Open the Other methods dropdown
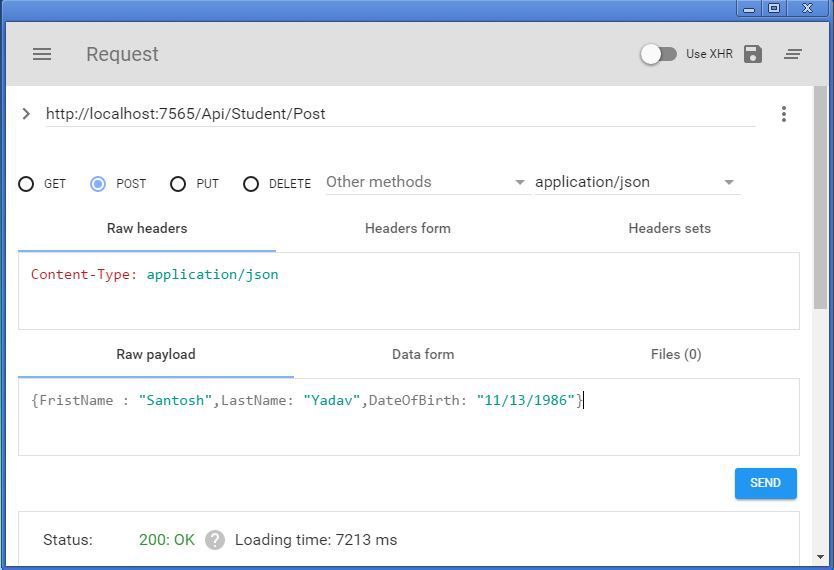This screenshot has height=570, width=834. click(426, 182)
